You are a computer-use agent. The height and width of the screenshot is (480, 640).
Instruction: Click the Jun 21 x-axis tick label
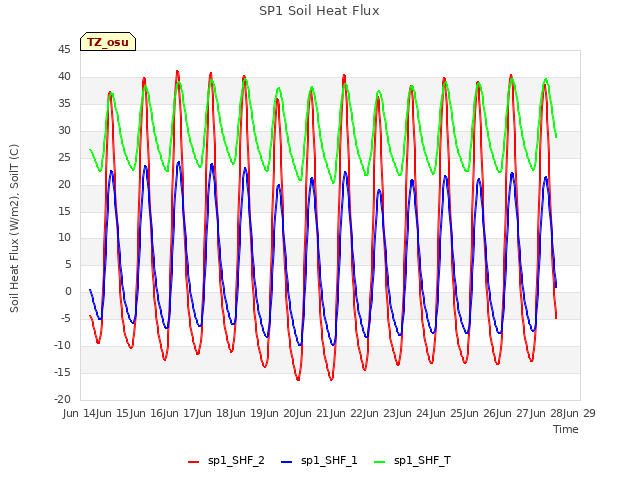coord(314,413)
